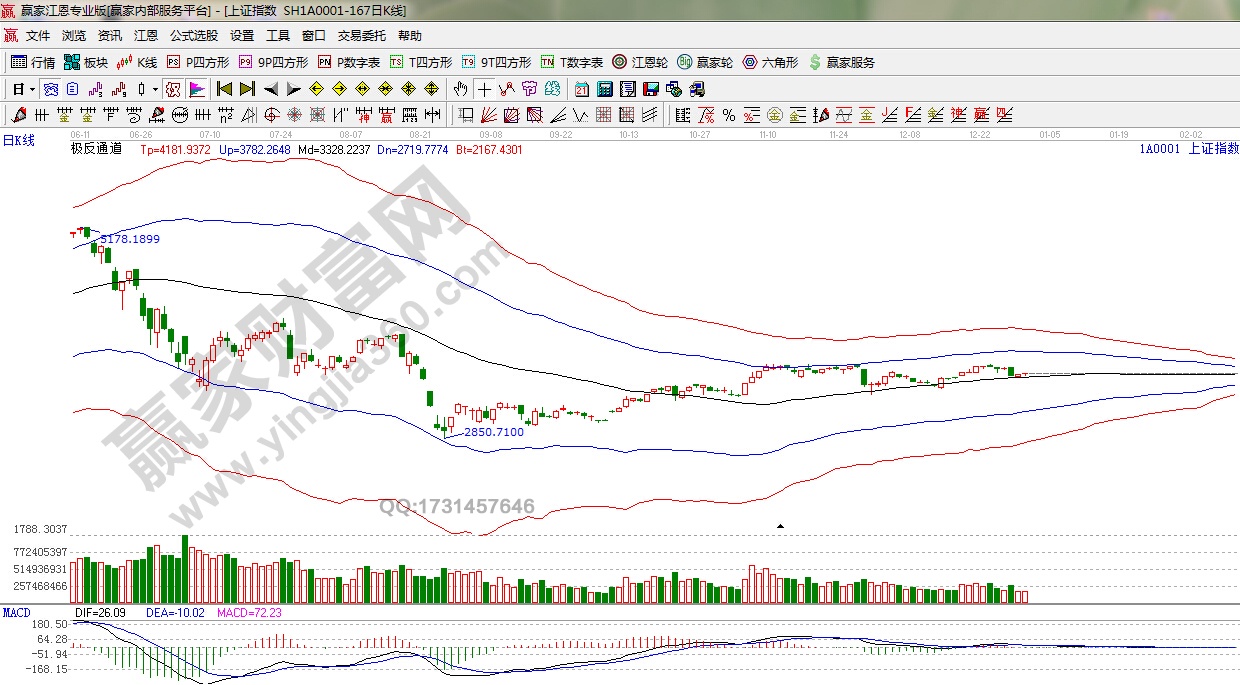Click the 赢家服务 button
This screenshot has height=685, width=1240.
[842, 62]
